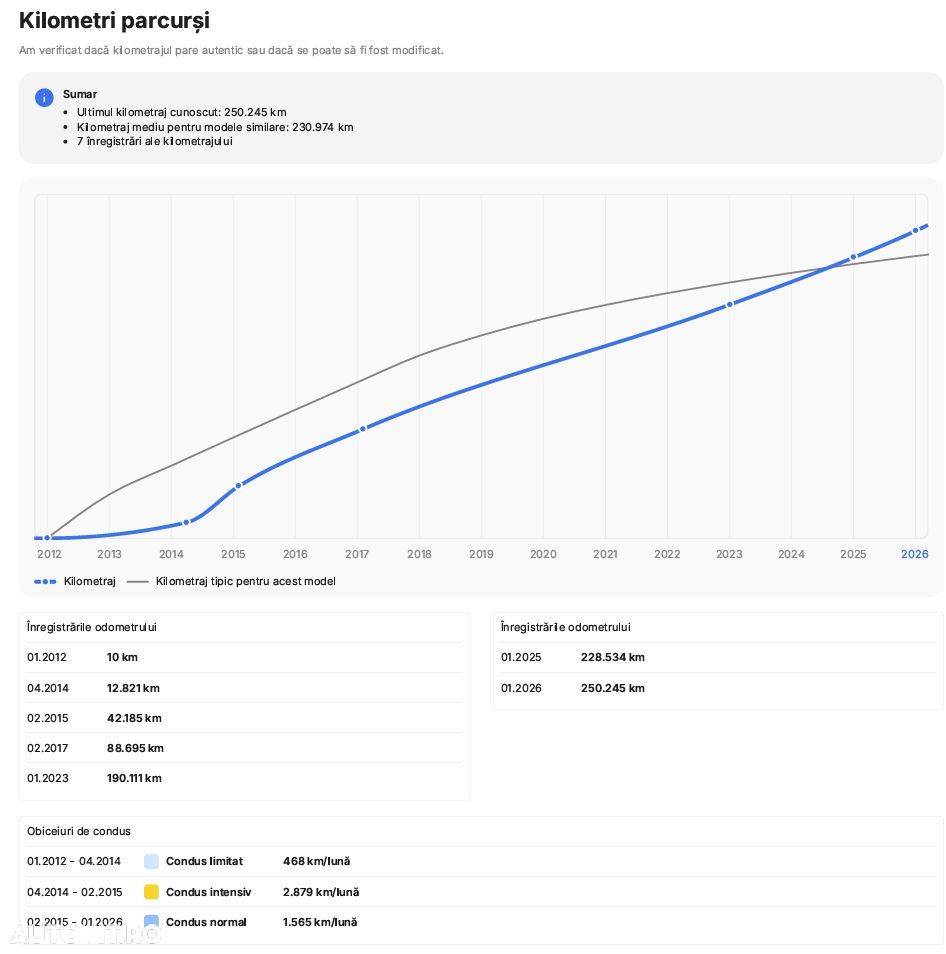Select the 02.2017 88.695 km record row
This screenshot has width=946, height=954.
(x=245, y=748)
